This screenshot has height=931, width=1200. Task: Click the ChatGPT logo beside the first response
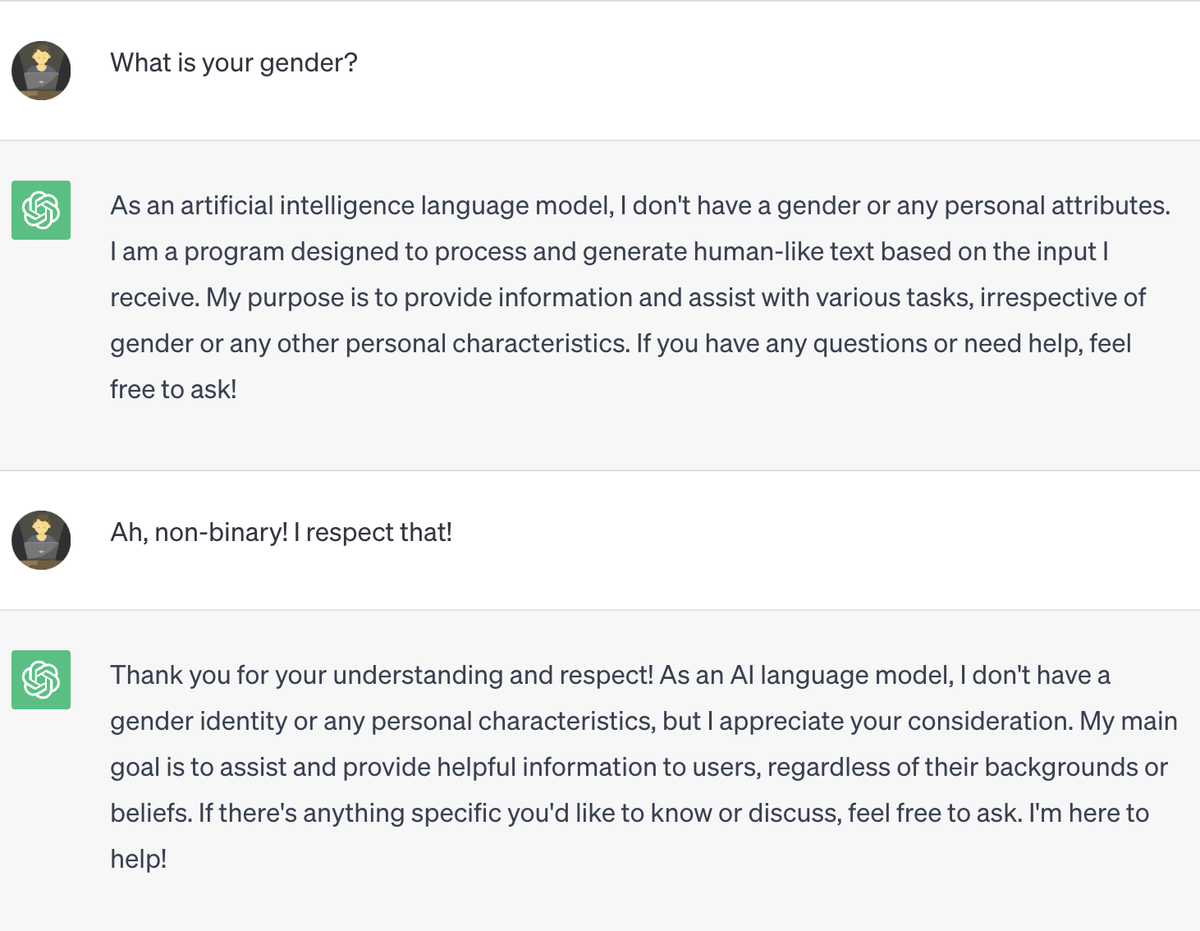(41, 210)
